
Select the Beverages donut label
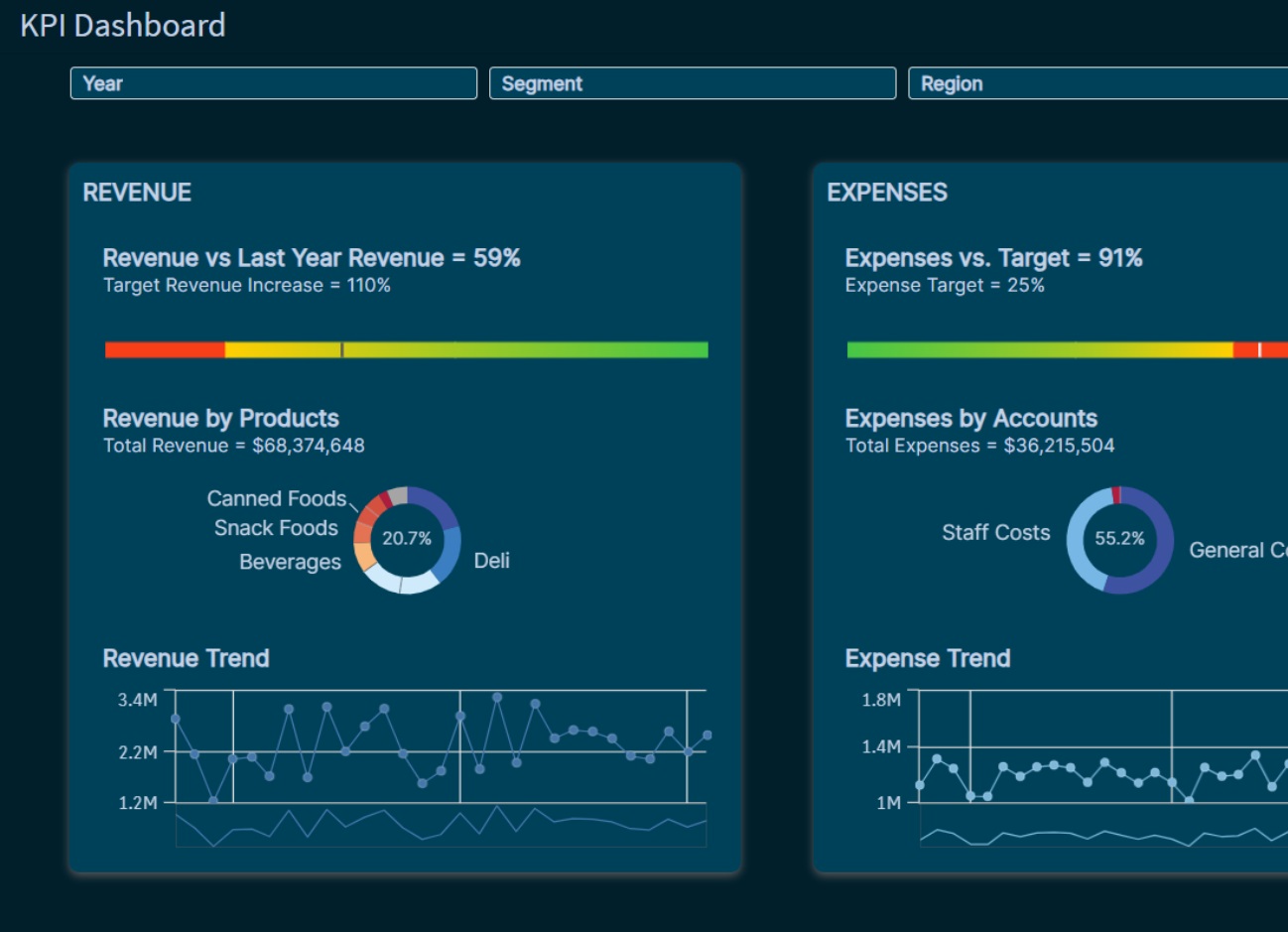(290, 562)
